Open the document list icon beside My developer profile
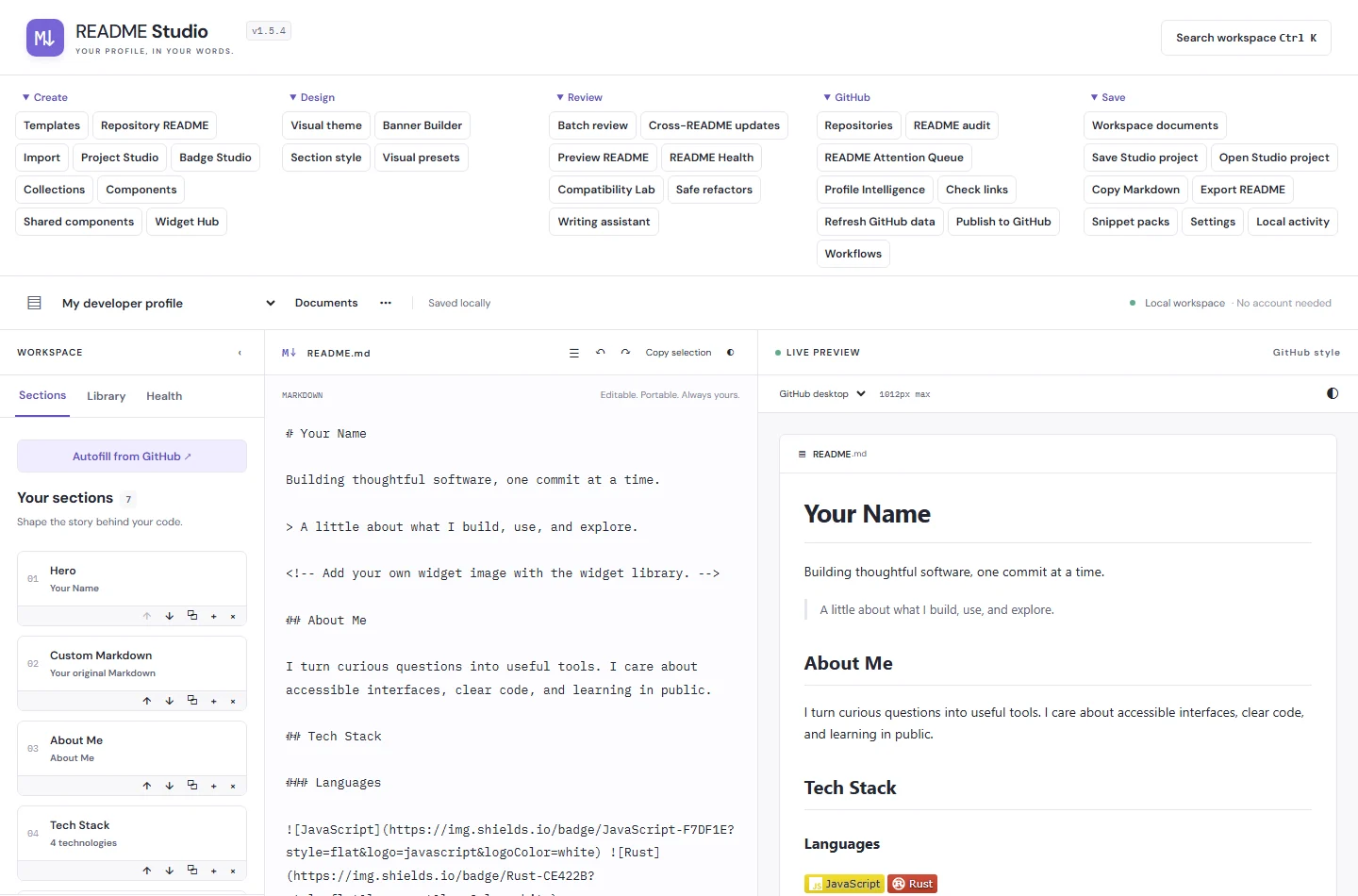 click(x=35, y=303)
